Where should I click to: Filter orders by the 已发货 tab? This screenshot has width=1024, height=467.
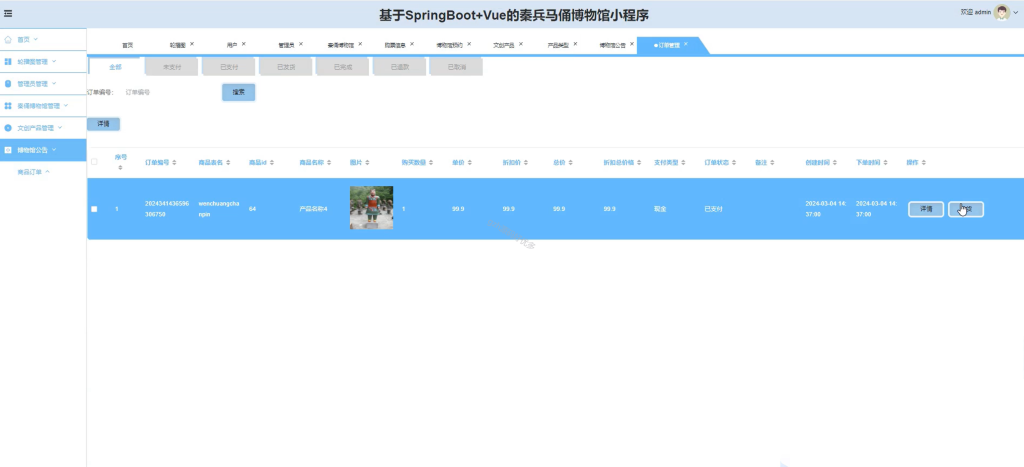click(286, 67)
